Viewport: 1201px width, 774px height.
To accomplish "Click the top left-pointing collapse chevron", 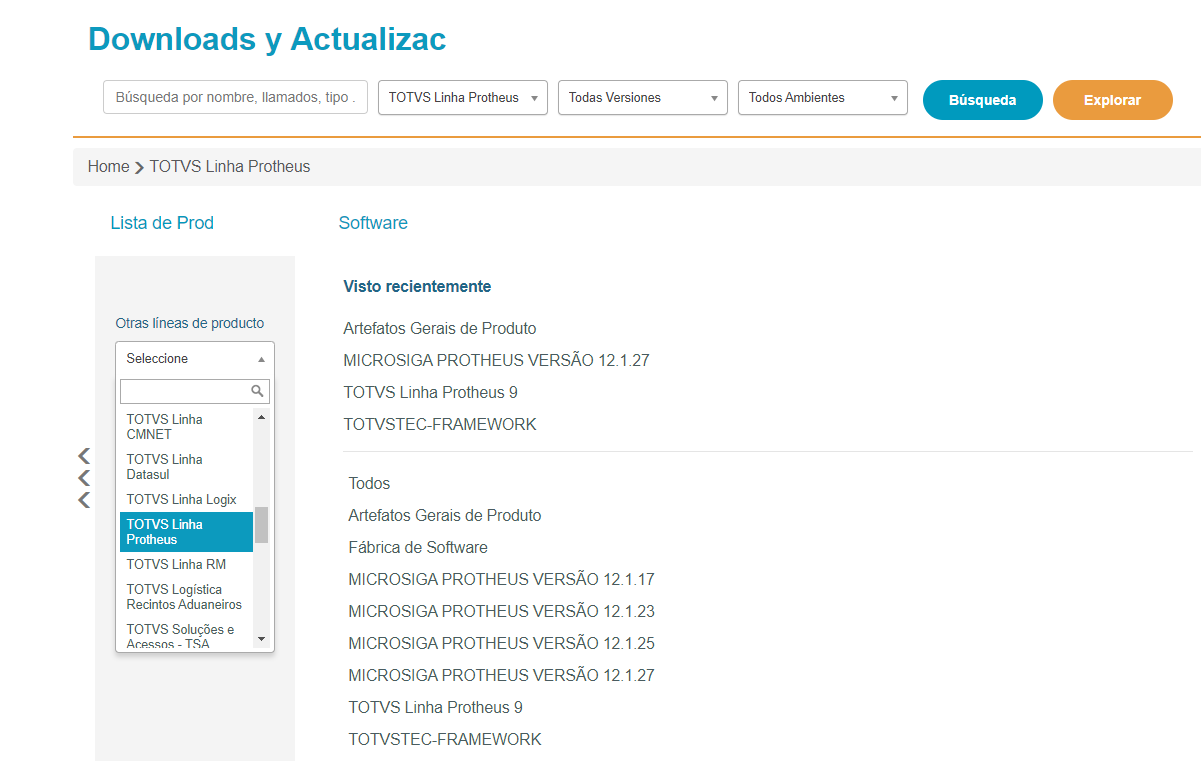I will click(84, 456).
